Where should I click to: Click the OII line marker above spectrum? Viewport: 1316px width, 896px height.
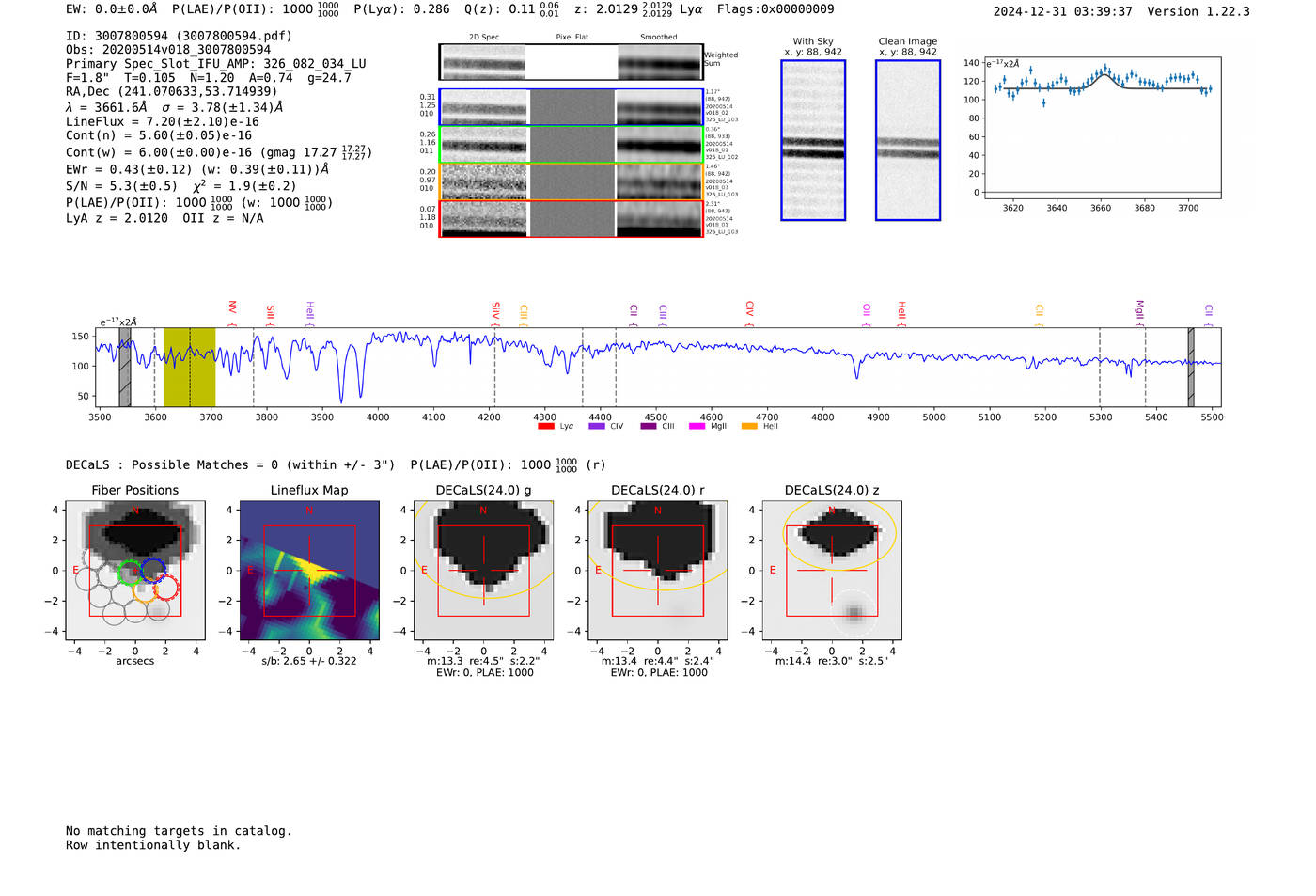pyautogui.click(x=867, y=314)
